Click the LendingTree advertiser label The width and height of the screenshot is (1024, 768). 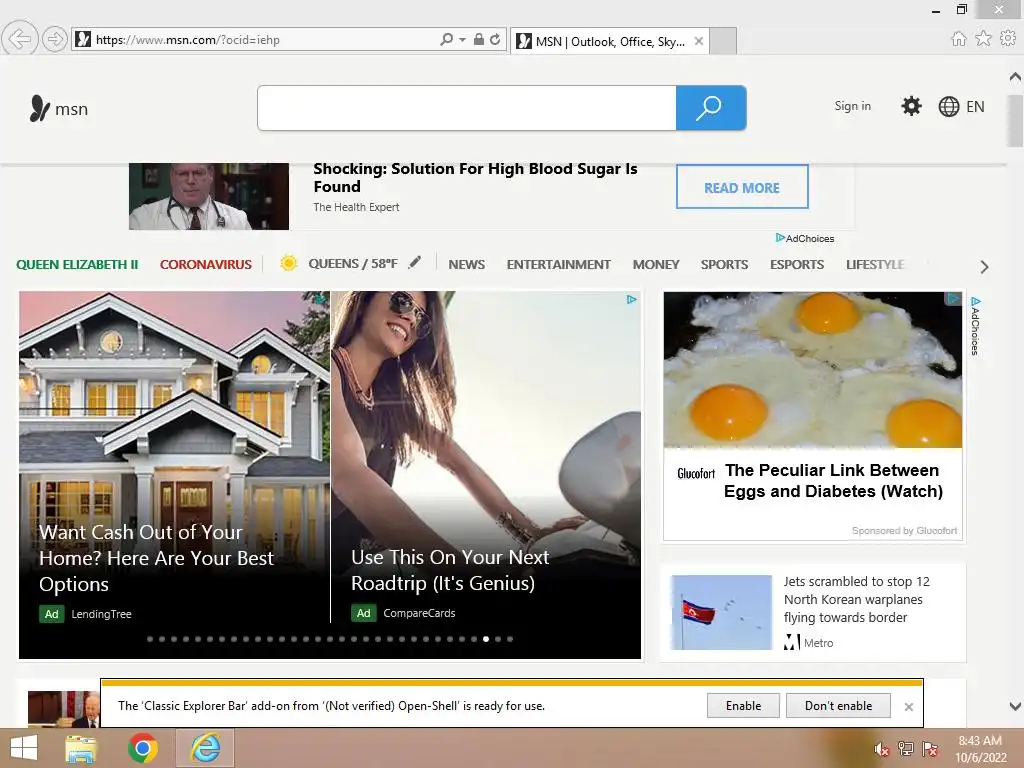[101, 614]
